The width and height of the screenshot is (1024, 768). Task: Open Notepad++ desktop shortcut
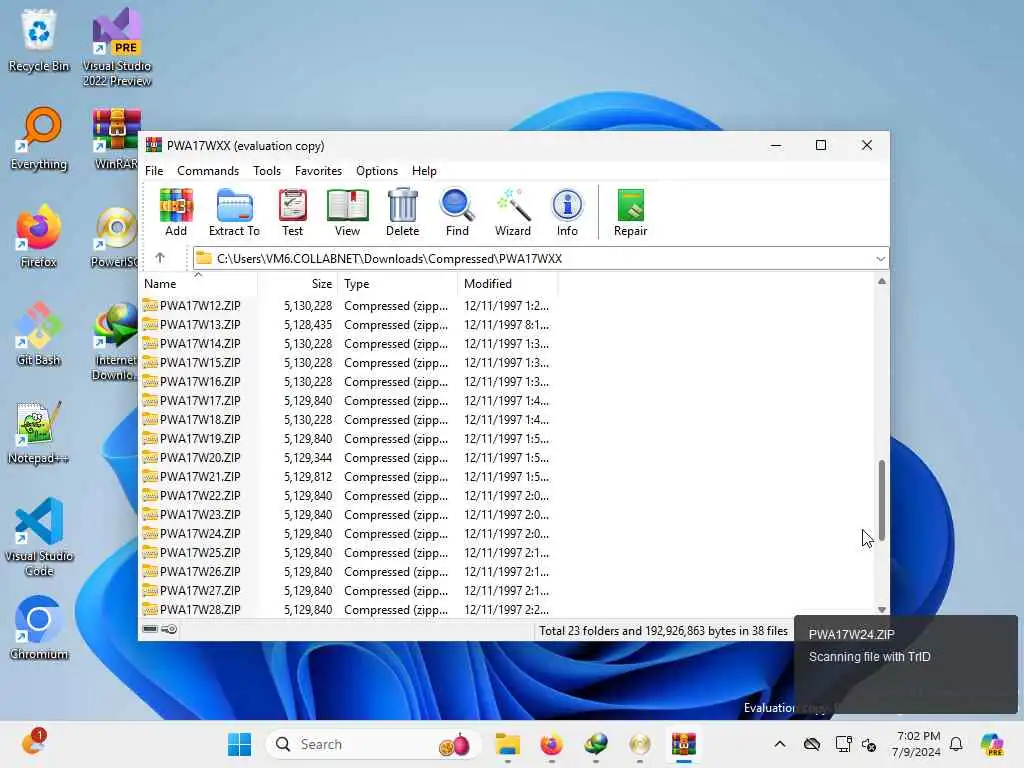[x=39, y=433]
